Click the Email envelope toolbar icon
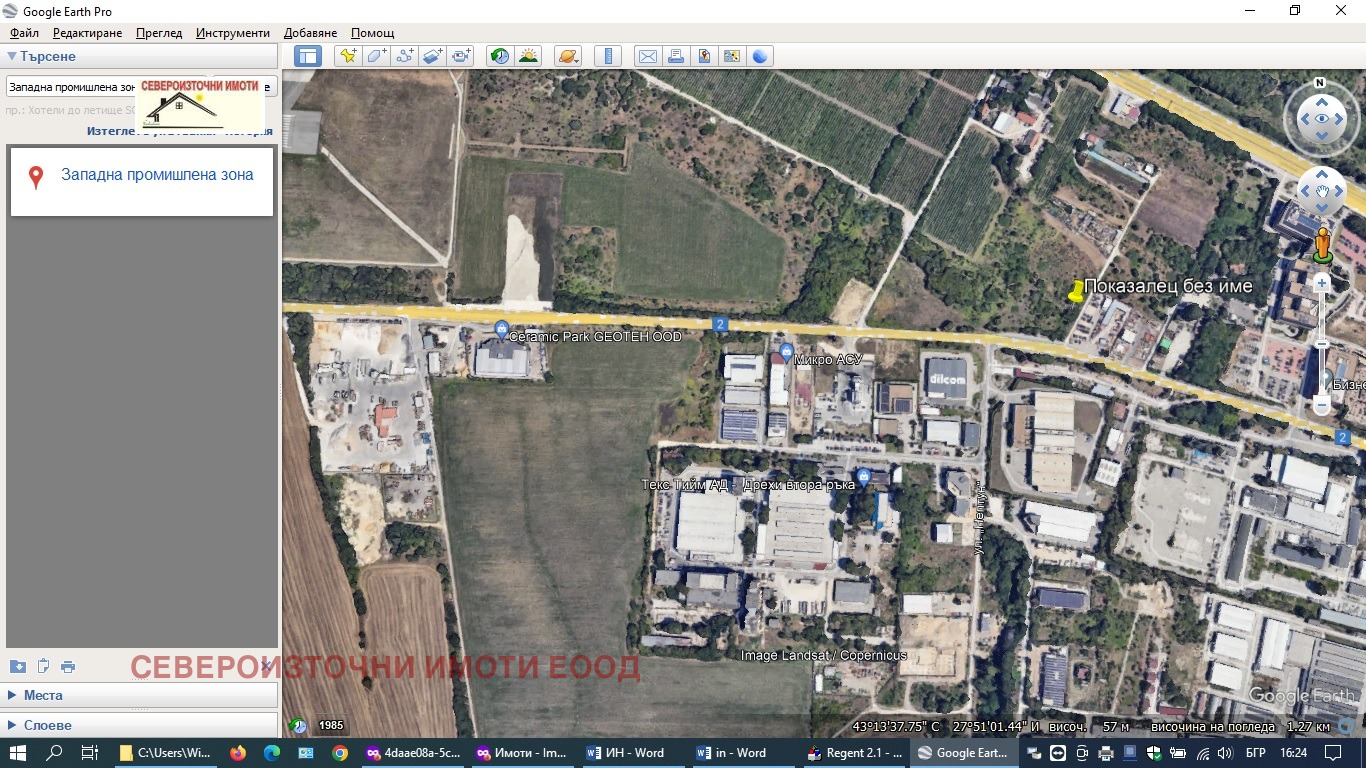The height and width of the screenshot is (768, 1366). [647, 56]
